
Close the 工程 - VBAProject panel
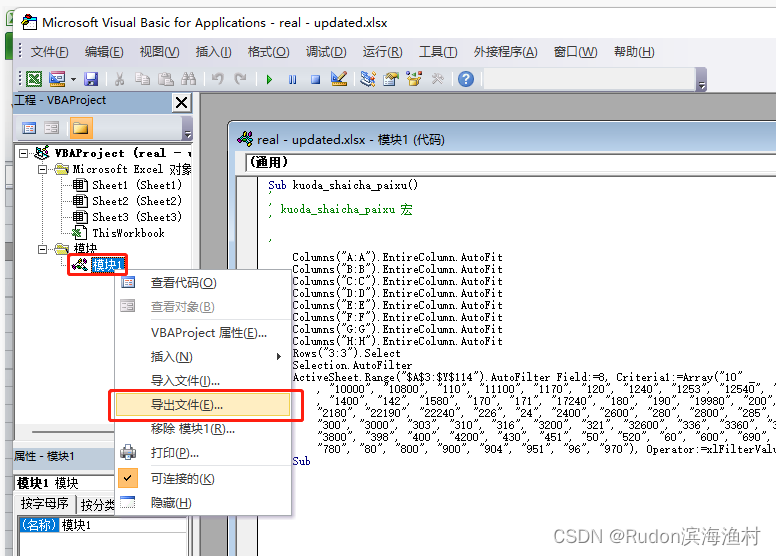pos(182,102)
